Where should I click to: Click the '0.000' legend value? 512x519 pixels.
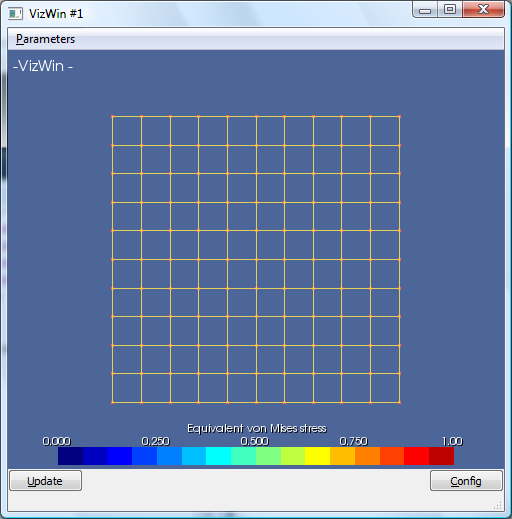click(x=56, y=441)
